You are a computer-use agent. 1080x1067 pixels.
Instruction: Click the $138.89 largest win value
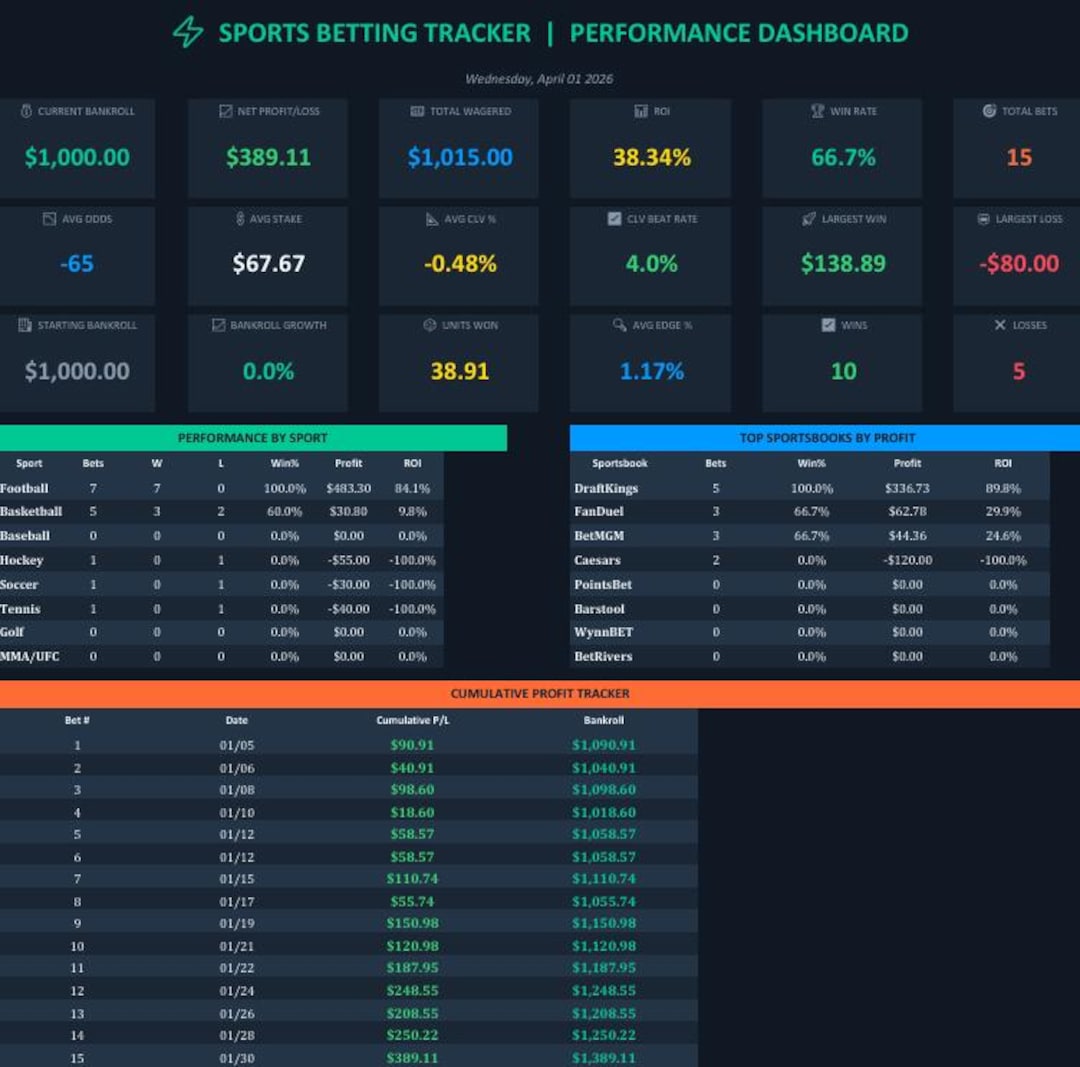(844, 264)
